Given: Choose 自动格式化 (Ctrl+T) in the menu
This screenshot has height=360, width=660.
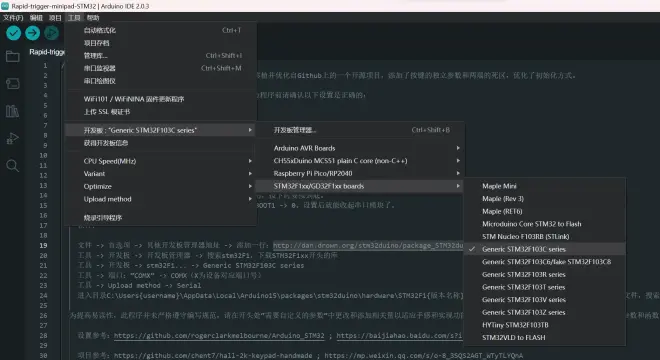Looking at the screenshot, I should point(161,30).
